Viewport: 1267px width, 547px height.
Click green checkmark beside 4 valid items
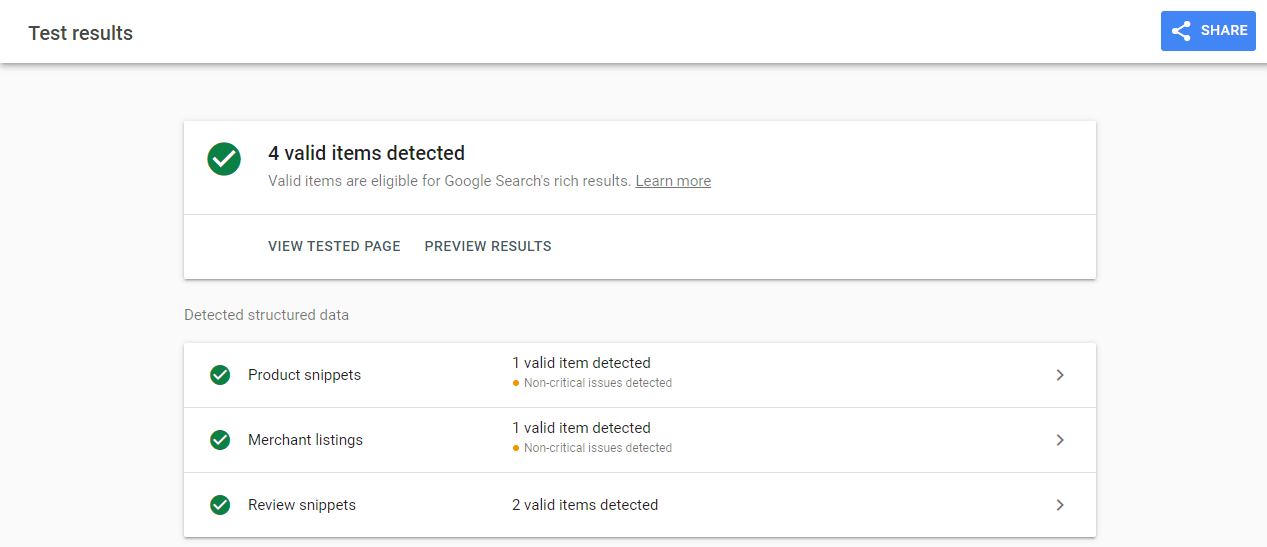pyautogui.click(x=224, y=159)
